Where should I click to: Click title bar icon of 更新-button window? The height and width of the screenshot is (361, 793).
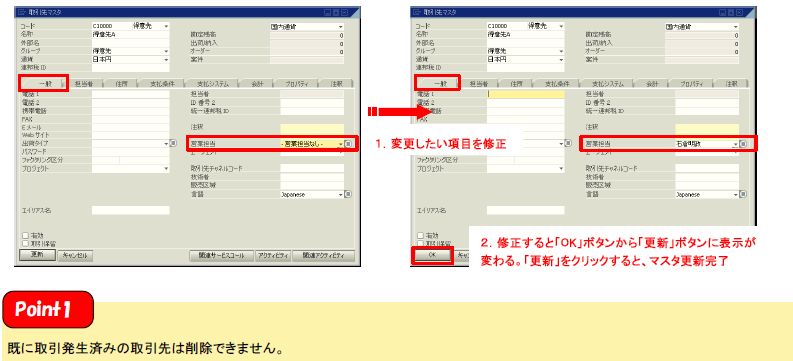[21, 11]
